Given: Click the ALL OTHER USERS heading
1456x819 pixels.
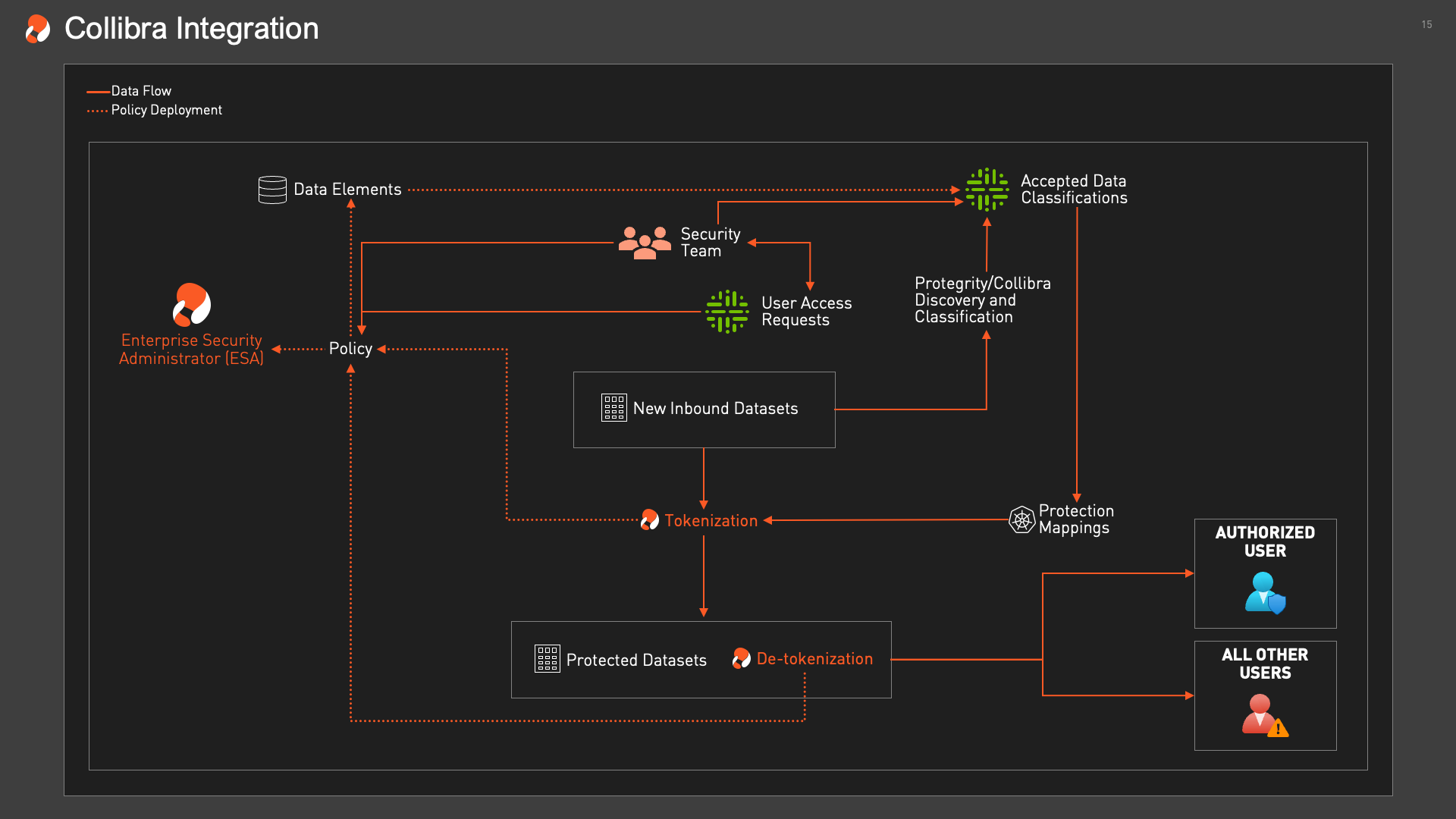Looking at the screenshot, I should [x=1264, y=664].
